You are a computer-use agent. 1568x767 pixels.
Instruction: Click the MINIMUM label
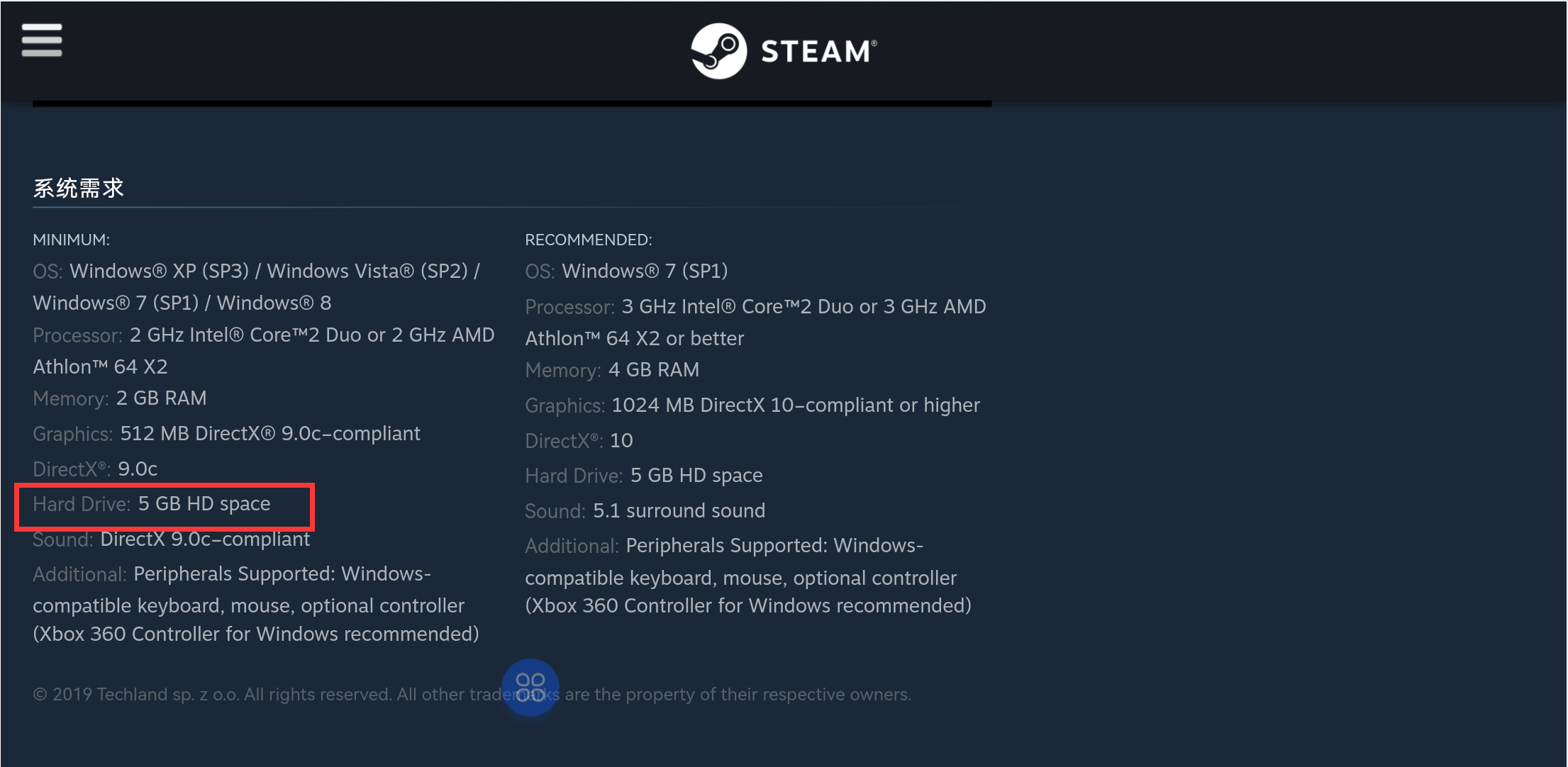(71, 240)
